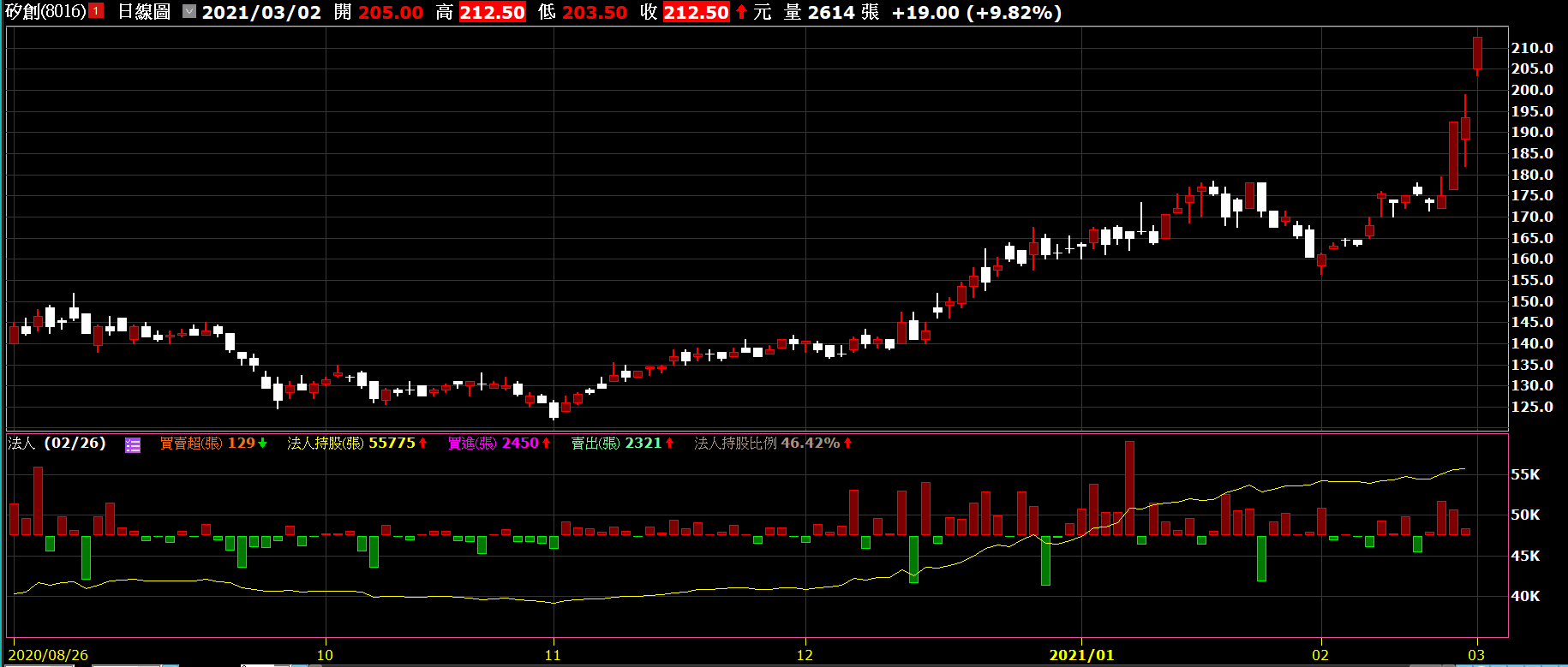Click the purple indicator list icon

click(x=133, y=444)
